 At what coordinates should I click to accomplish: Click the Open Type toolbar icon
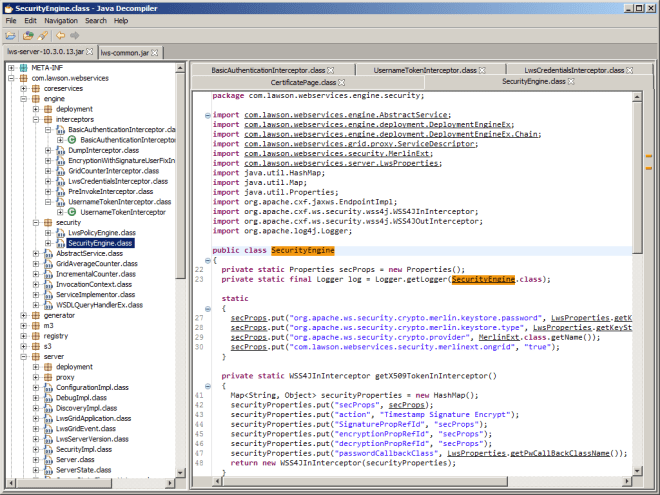[x=28, y=34]
